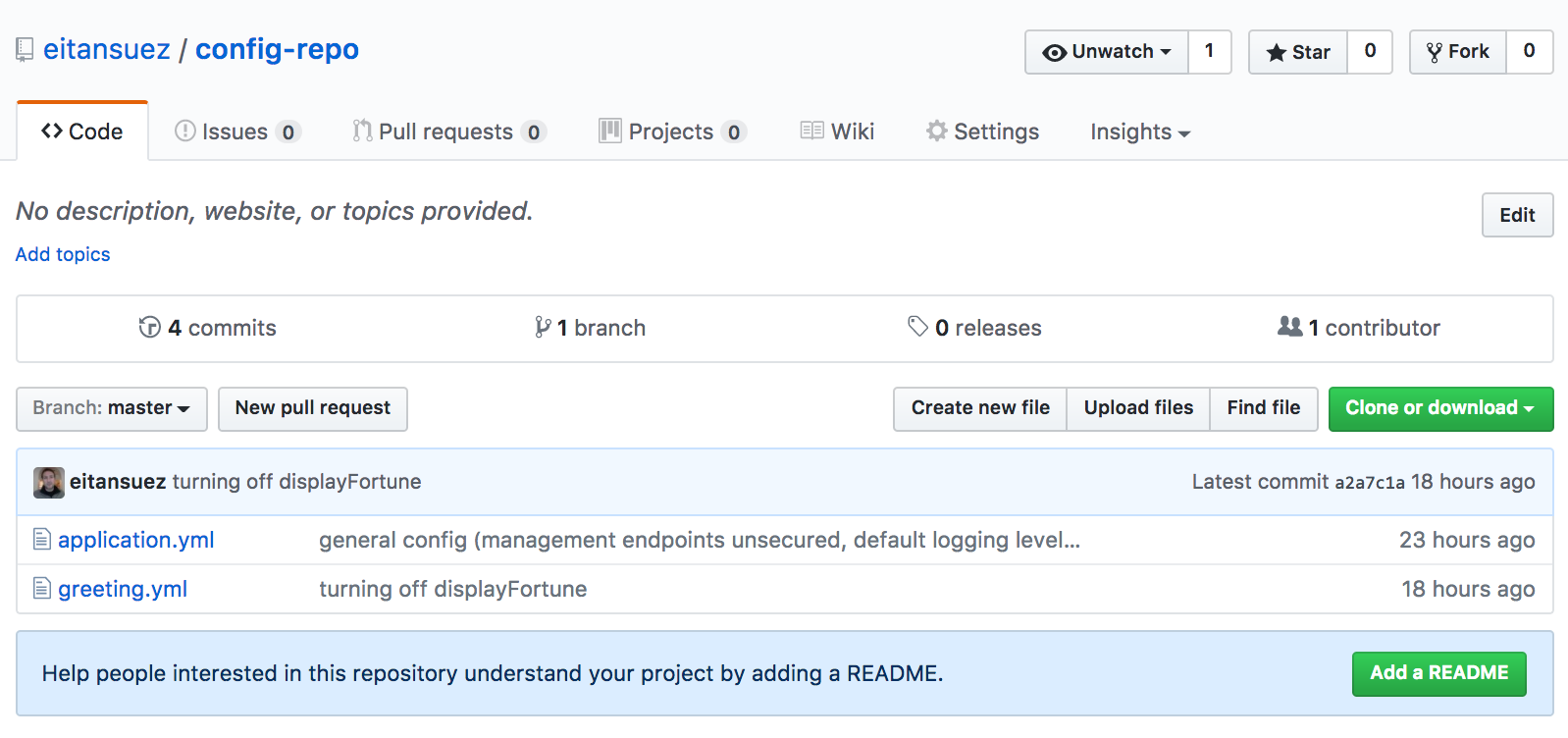Click Upload files button
Screen dimensions: 1568x738
click(1138, 408)
